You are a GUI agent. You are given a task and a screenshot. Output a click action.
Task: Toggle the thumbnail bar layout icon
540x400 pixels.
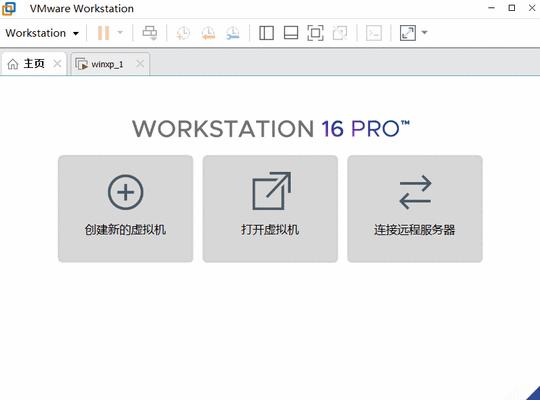point(291,33)
